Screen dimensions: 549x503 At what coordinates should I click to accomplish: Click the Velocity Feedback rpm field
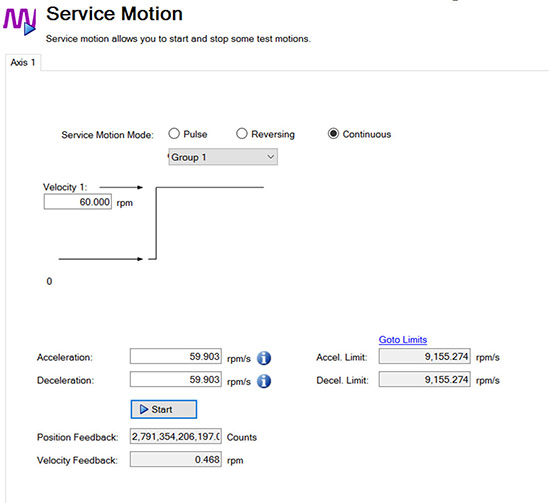pos(176,459)
